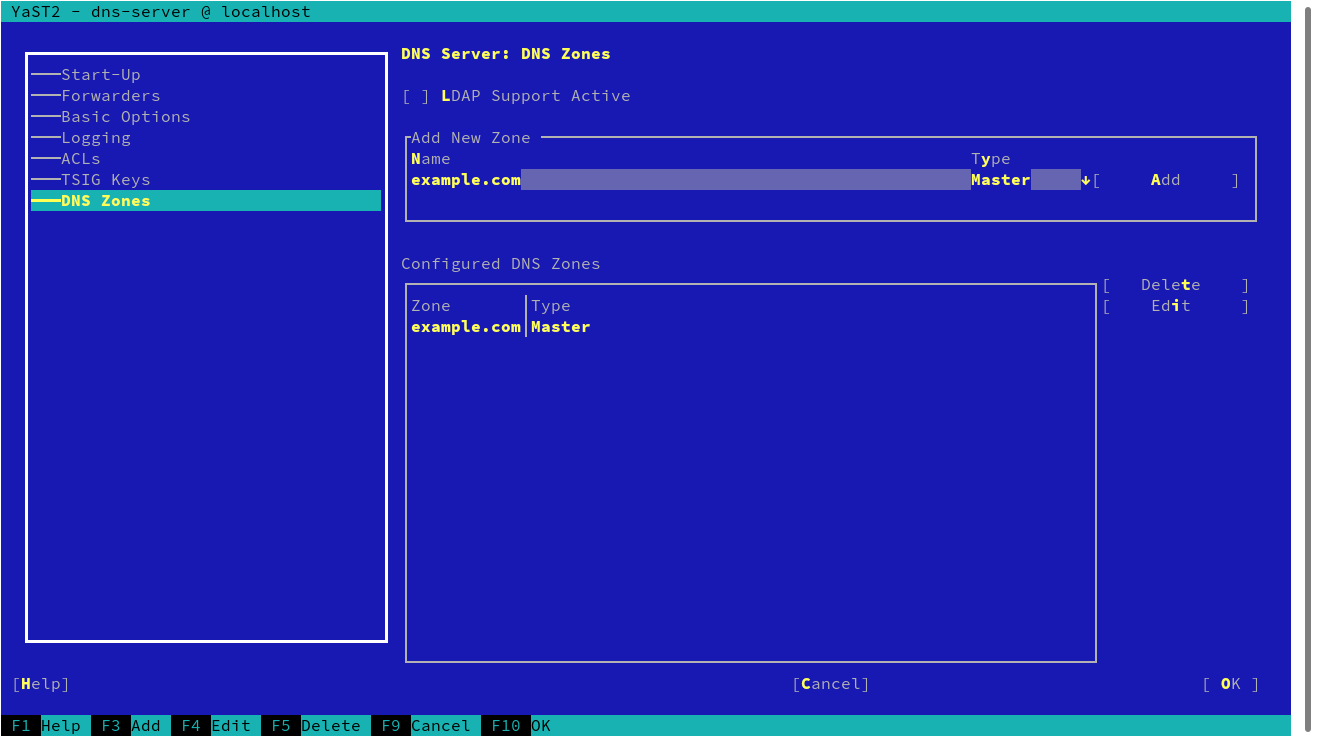This screenshot has height=739, width=1318.
Task: Enable LDAP Support Active
Action: (x=414, y=95)
